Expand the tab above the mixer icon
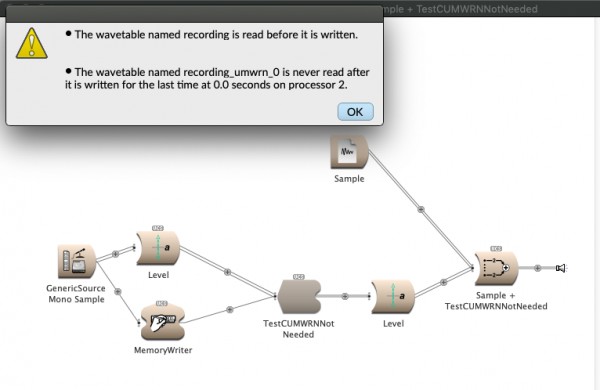 point(496,248)
